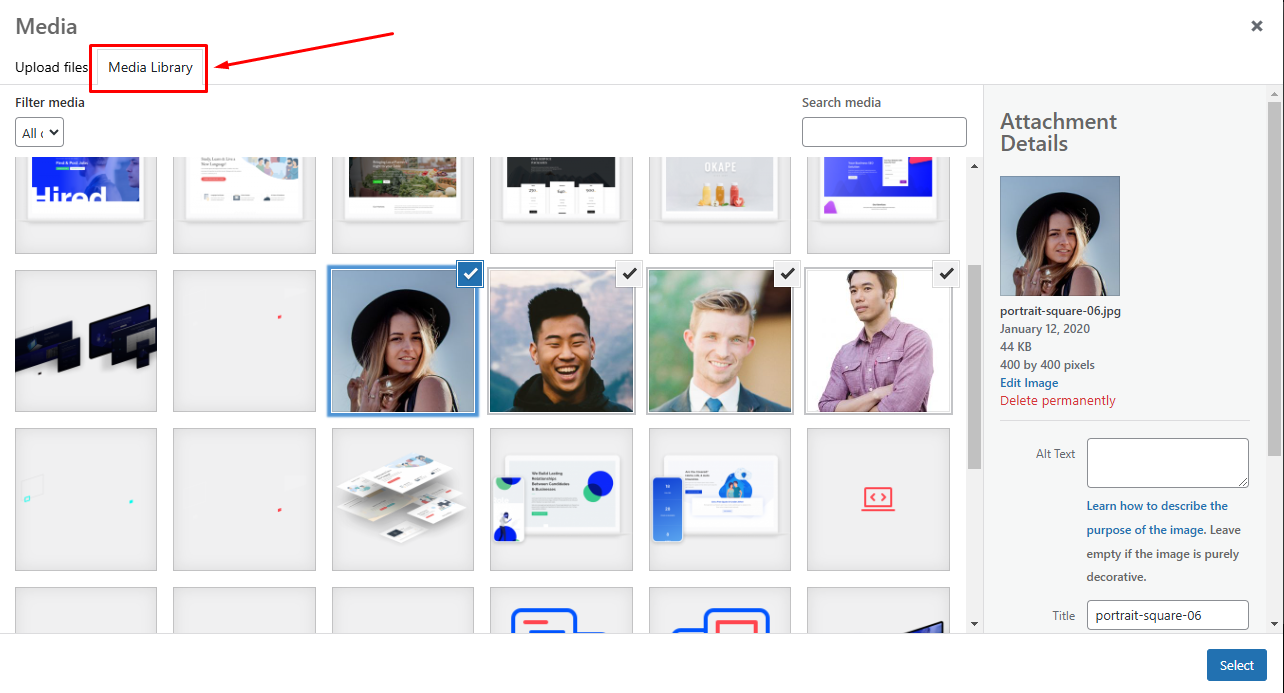The width and height of the screenshot is (1284, 693).
Task: Click the Edit Image link
Action: coord(1029,383)
